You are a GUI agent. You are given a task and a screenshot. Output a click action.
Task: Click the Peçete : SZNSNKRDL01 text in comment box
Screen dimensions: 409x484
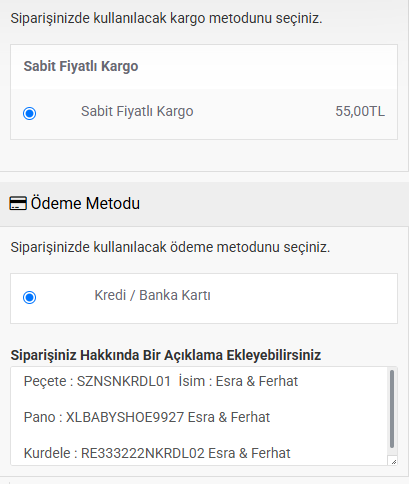pyautogui.click(x=97, y=381)
